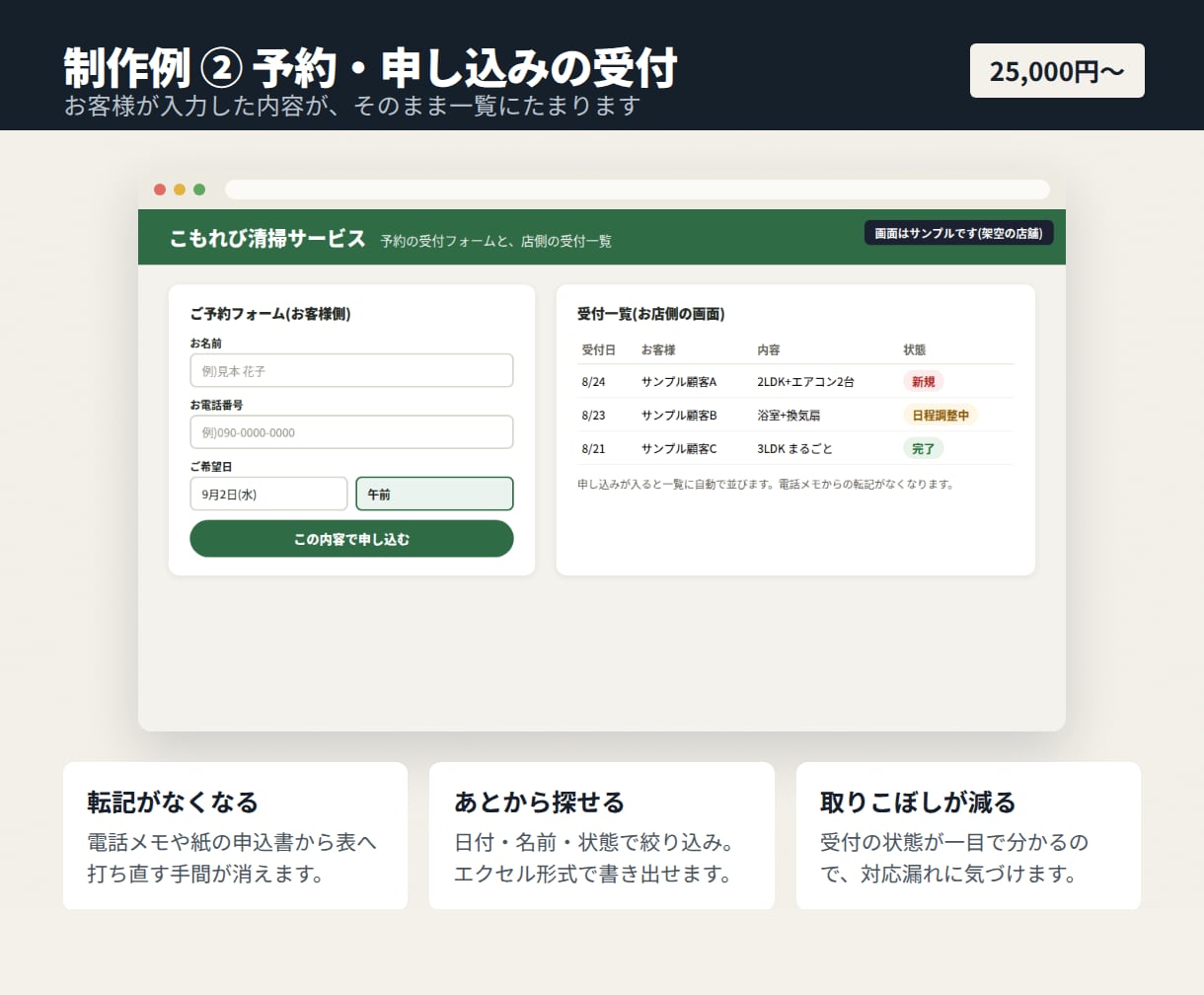The width and height of the screenshot is (1204, 995).
Task: Click the ご予約フォーム(お客様側) heading
Action: pos(270,314)
